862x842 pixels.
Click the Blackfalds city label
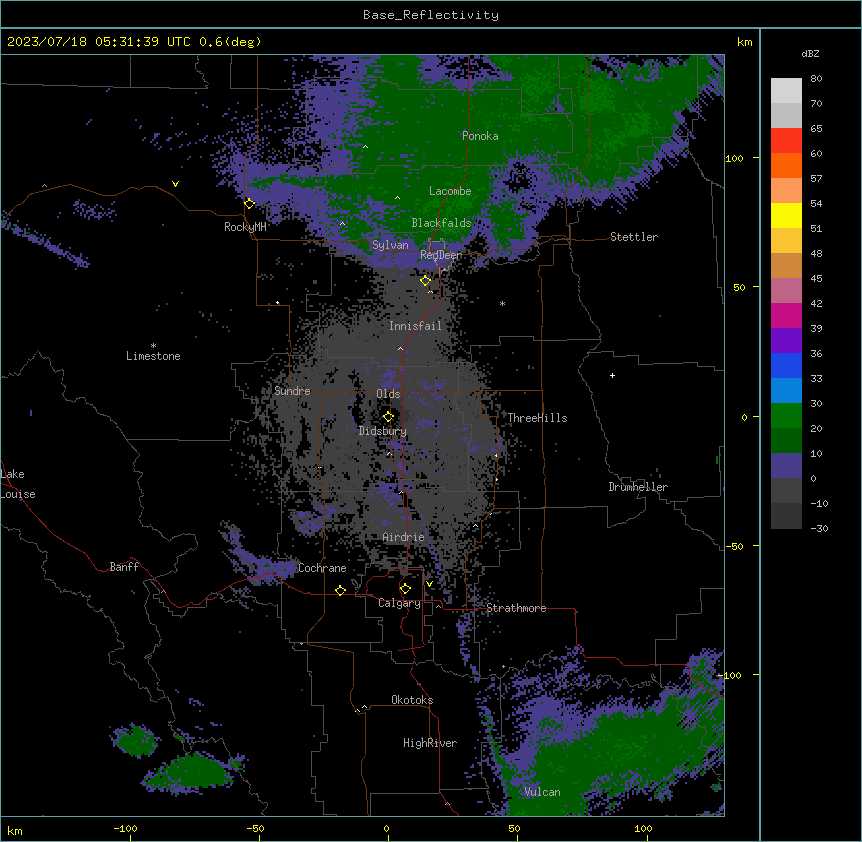(x=441, y=223)
